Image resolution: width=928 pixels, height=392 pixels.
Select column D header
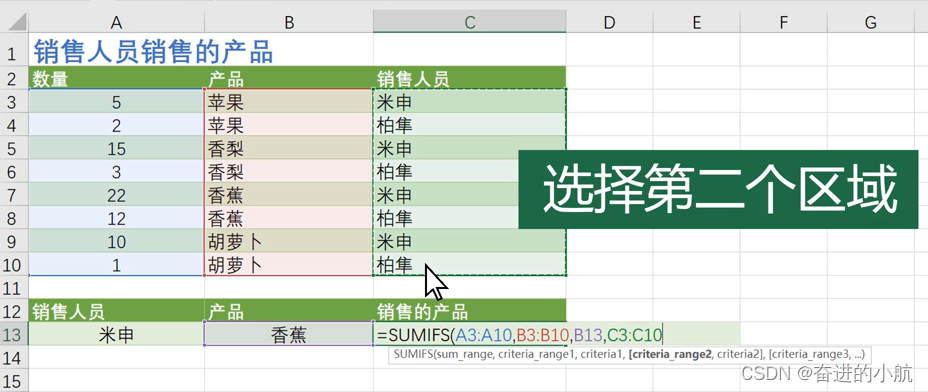pyautogui.click(x=609, y=22)
